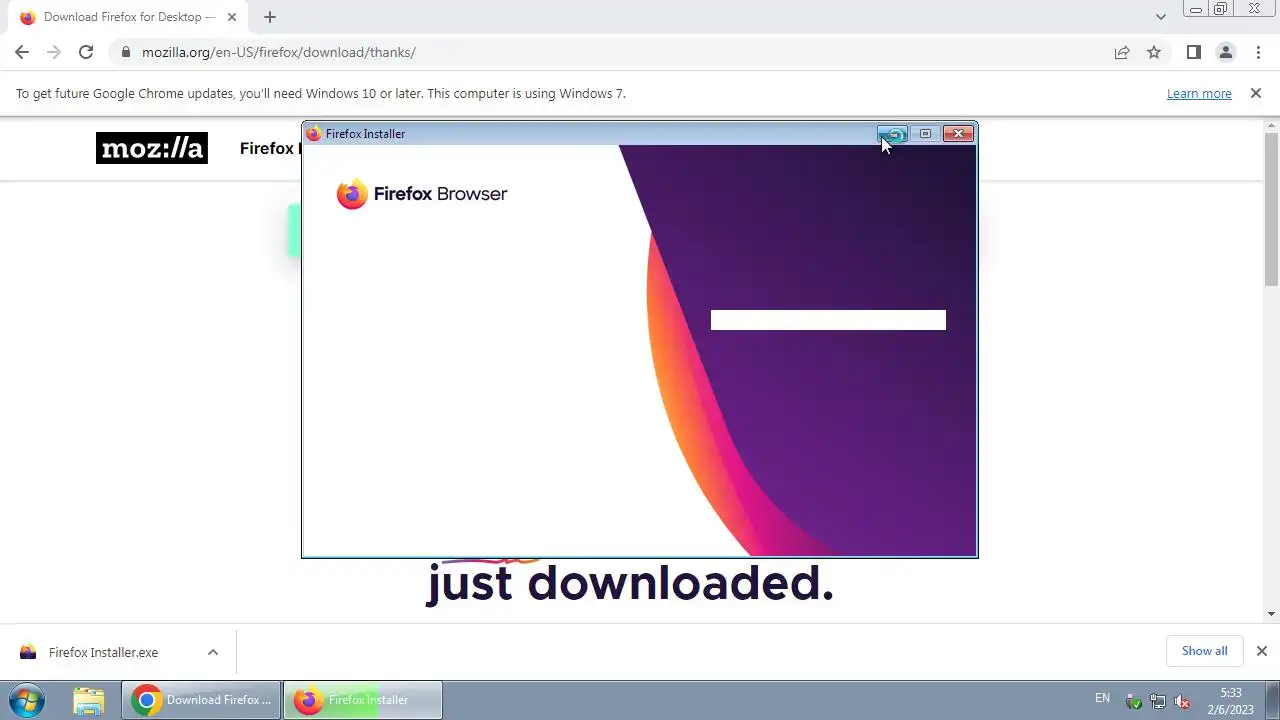Image resolution: width=1280 pixels, height=720 pixels.
Task: Go back in Chrome browser
Action: click(x=22, y=52)
